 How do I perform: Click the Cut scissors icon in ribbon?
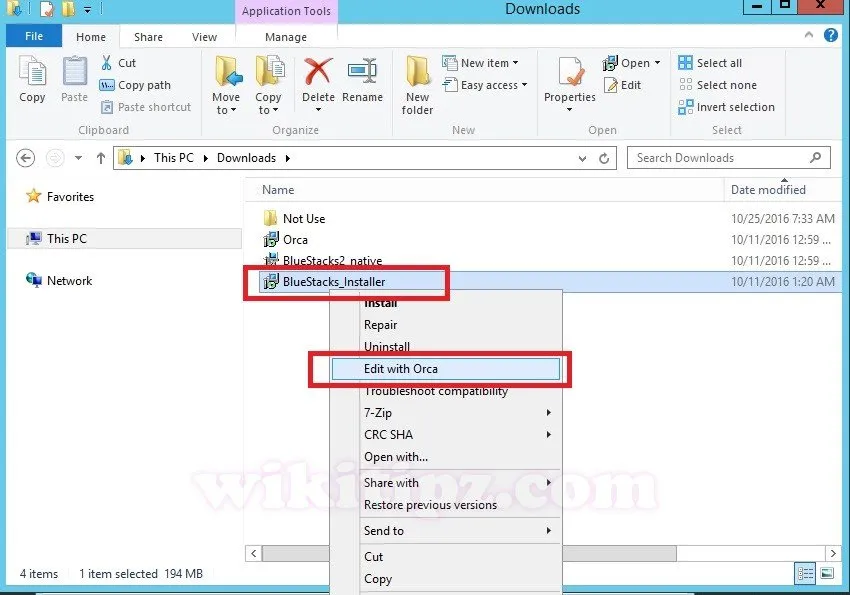click(107, 63)
